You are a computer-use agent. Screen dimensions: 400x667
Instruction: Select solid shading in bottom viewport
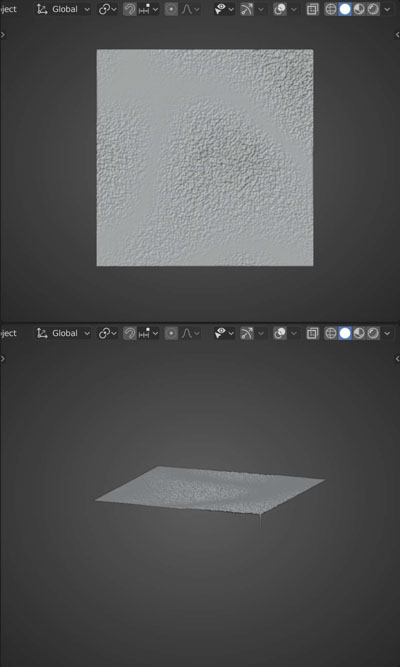[x=345, y=333]
